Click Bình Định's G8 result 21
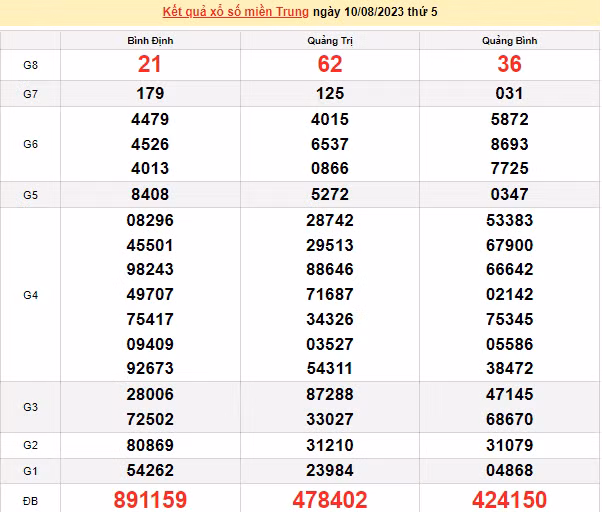602x512 pixels. (150, 64)
